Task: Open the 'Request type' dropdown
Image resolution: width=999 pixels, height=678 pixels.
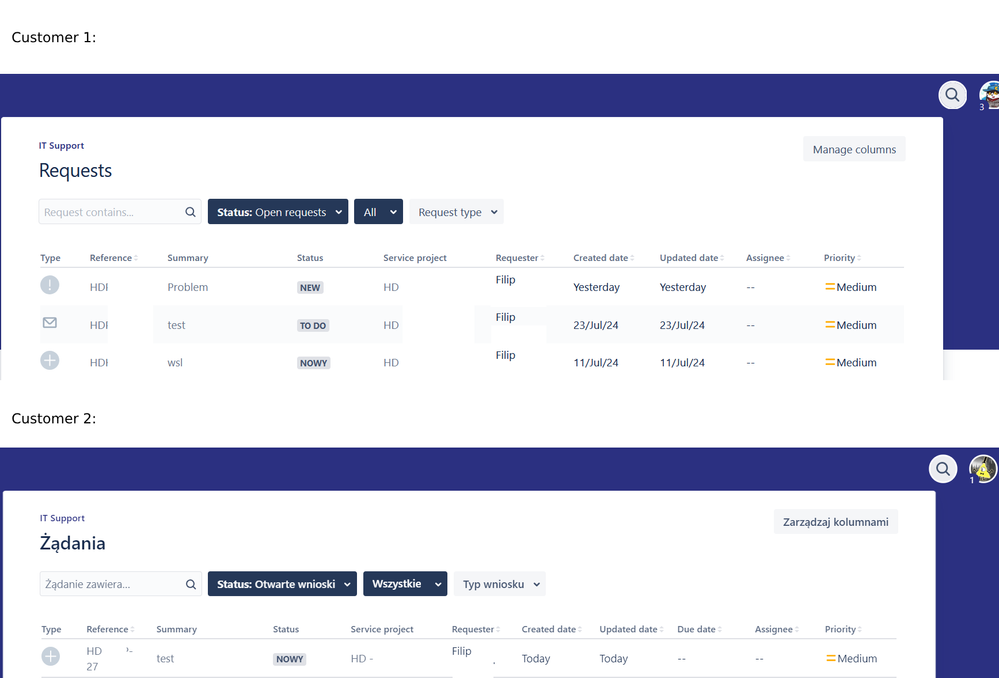Action: coord(456,212)
